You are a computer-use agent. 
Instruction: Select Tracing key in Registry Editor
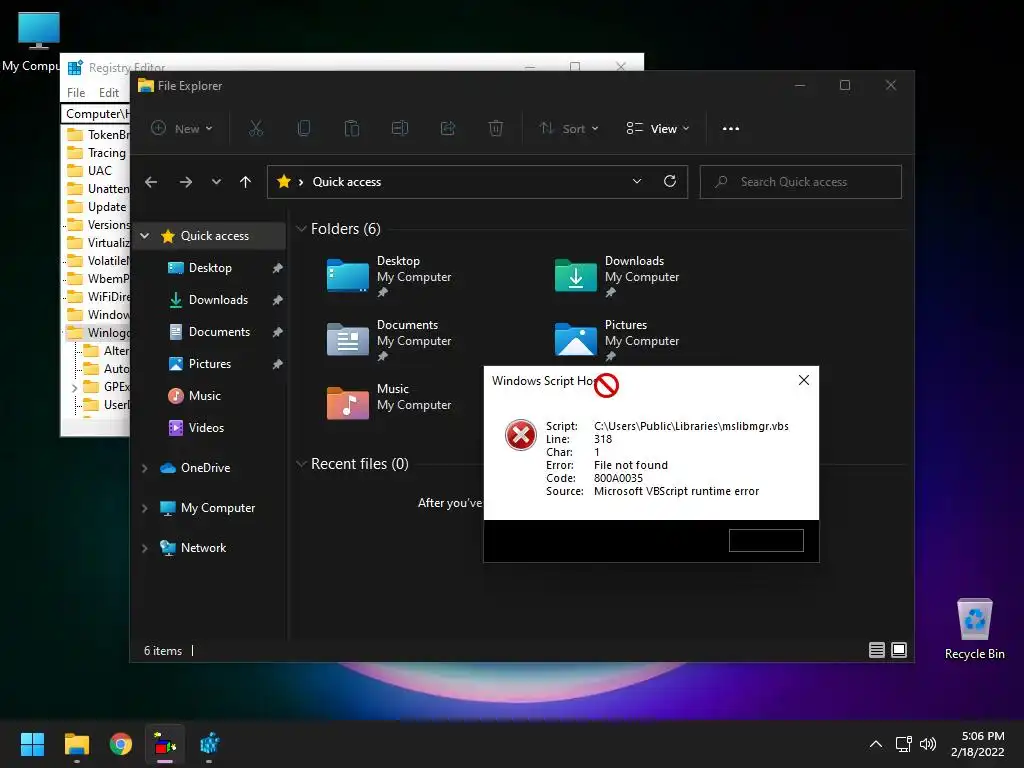point(106,153)
